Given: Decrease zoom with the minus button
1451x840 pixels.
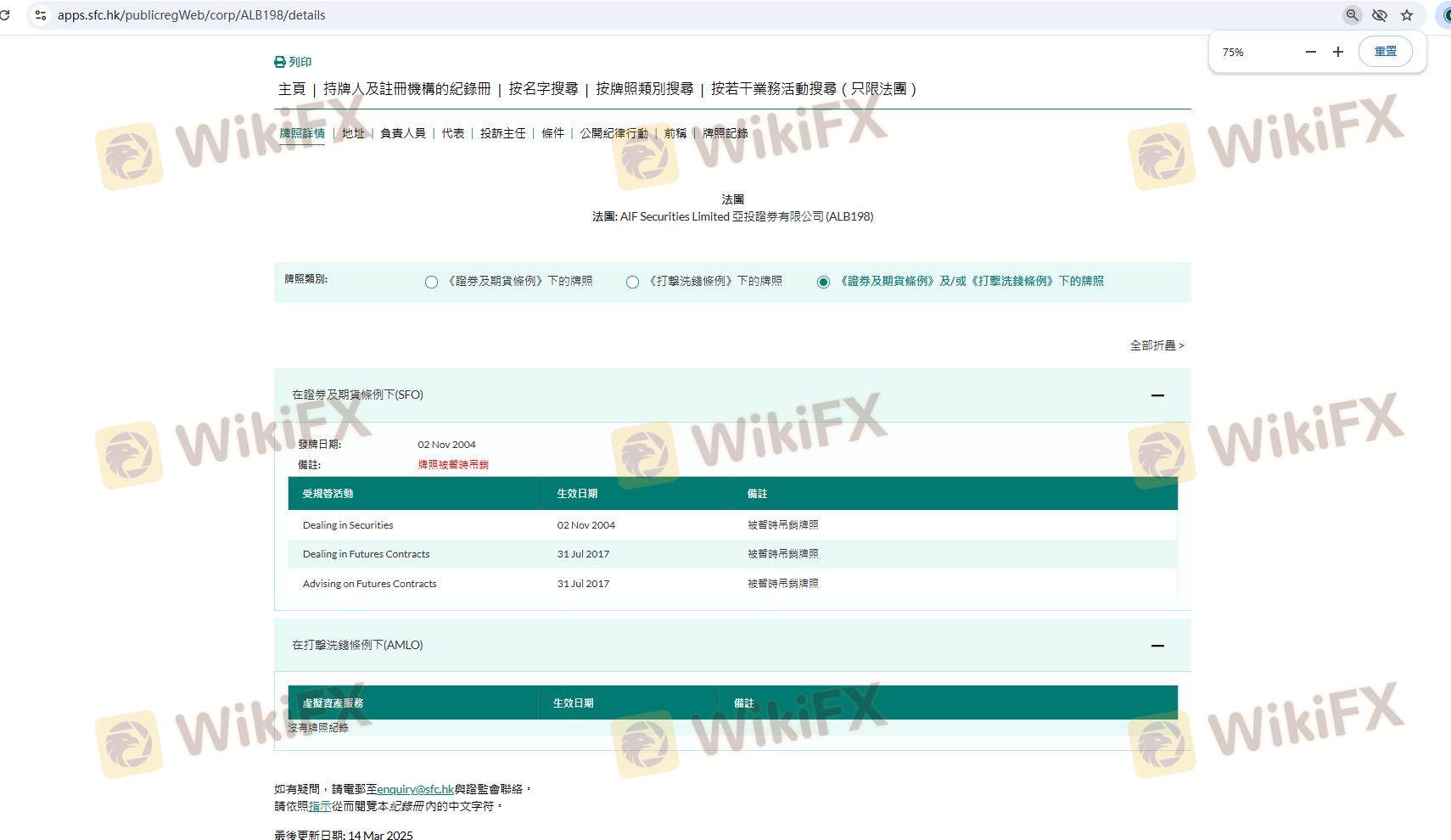Looking at the screenshot, I should pos(1310,52).
